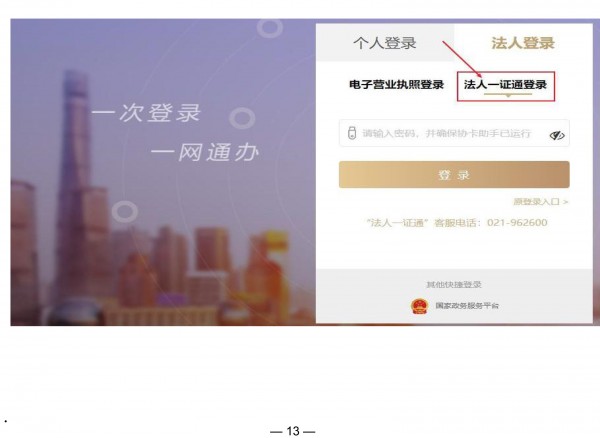Click the USB key icon in password field
This screenshot has width=600, height=438.
click(352, 133)
